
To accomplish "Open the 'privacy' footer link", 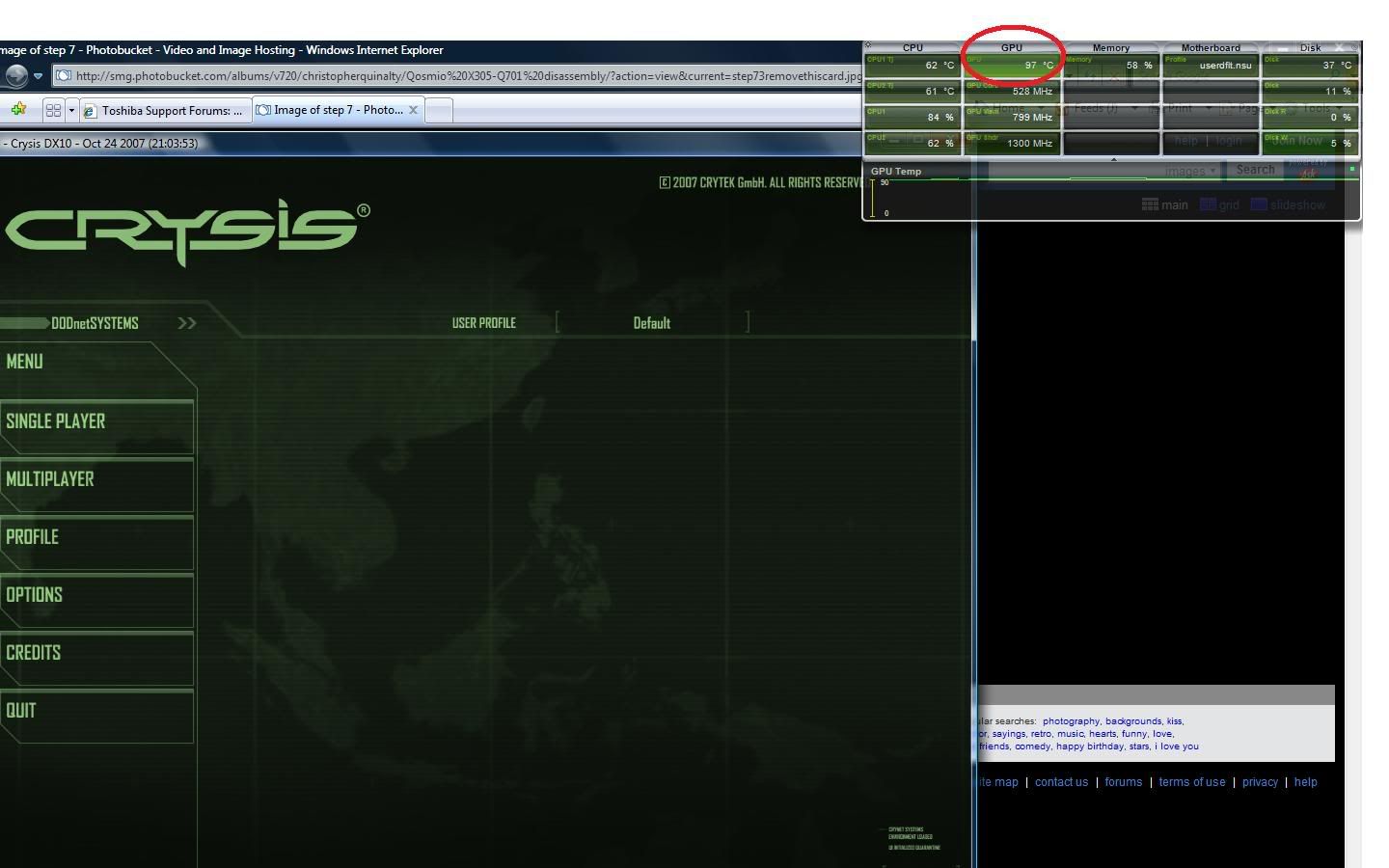I will pyautogui.click(x=1260, y=782).
